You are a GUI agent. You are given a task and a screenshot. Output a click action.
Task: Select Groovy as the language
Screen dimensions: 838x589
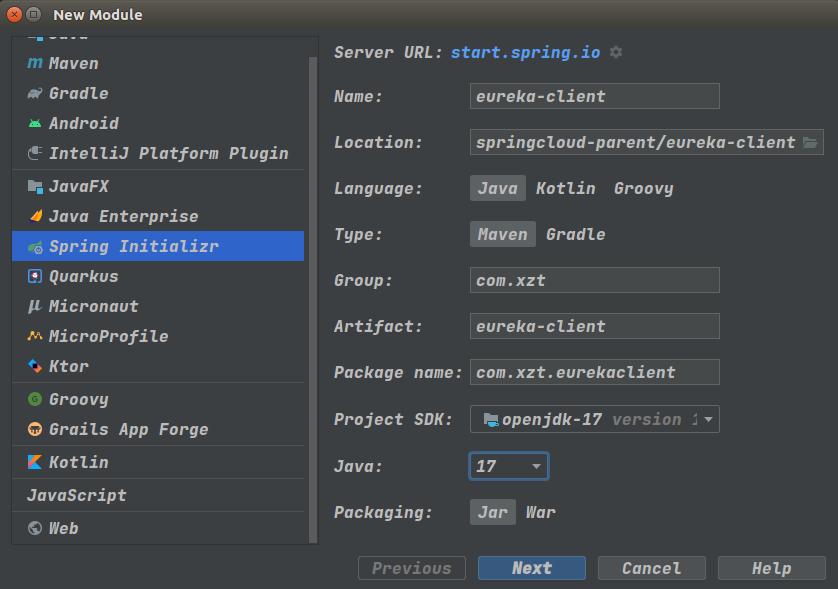click(643, 188)
